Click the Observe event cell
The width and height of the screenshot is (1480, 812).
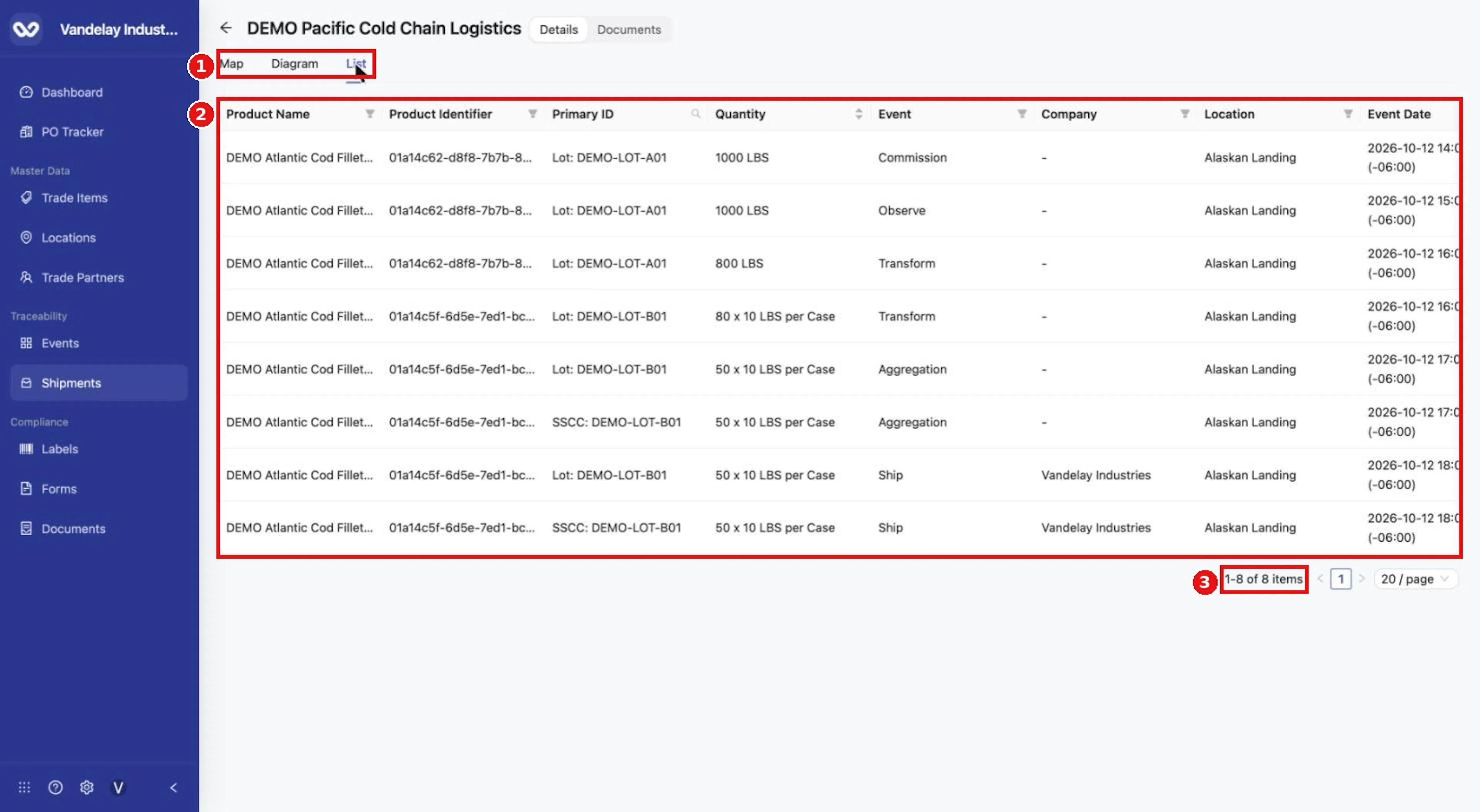click(901, 210)
